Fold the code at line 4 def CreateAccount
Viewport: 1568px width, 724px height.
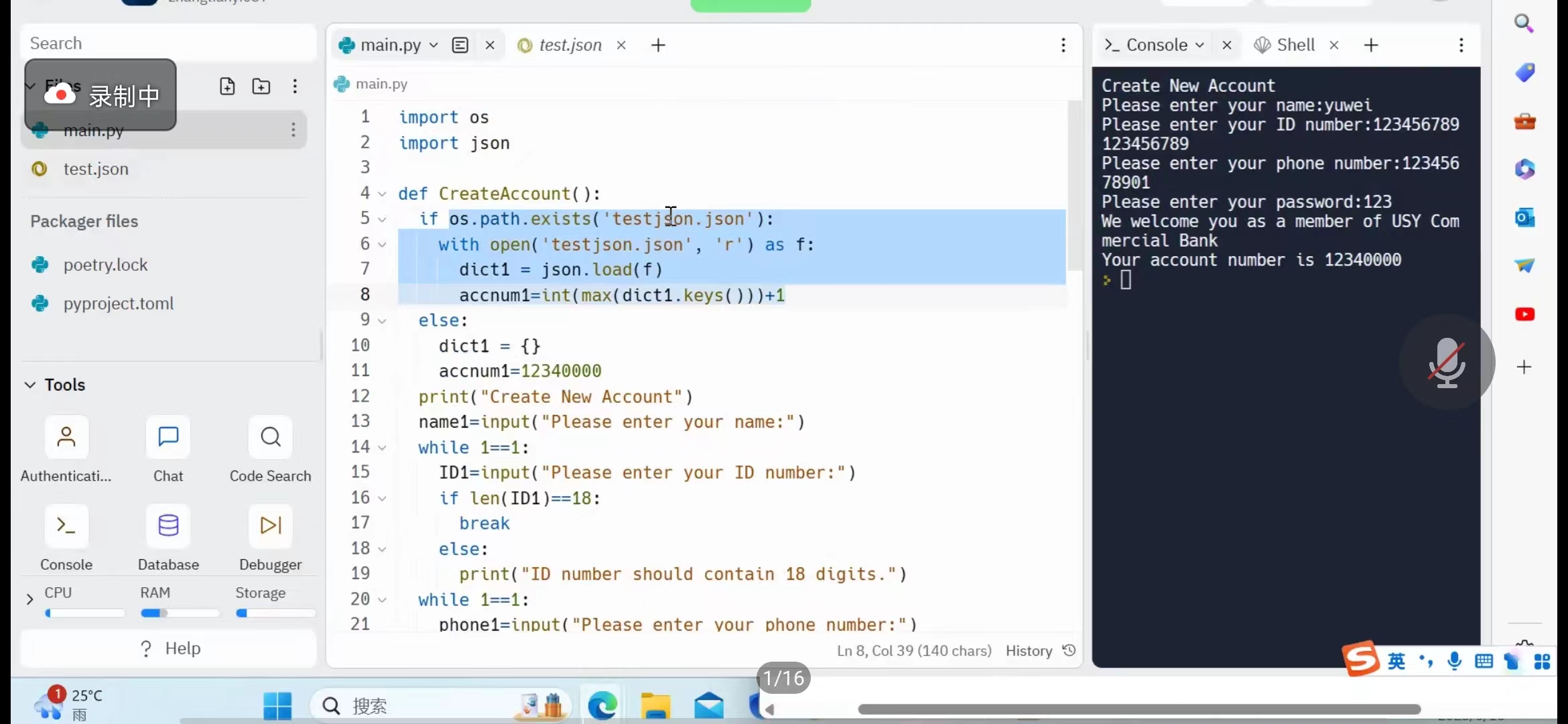(382, 194)
